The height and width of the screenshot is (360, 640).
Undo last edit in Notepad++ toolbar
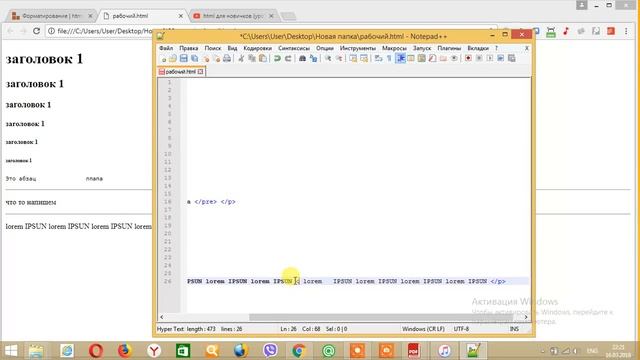click(277, 58)
